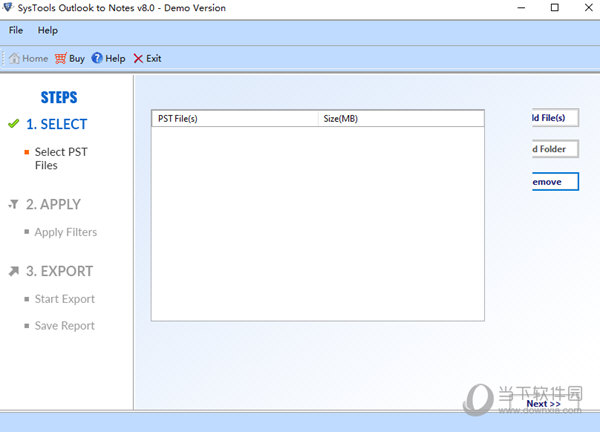The image size is (600, 432).
Task: Click the Home toolbar label
Action: coord(35,59)
